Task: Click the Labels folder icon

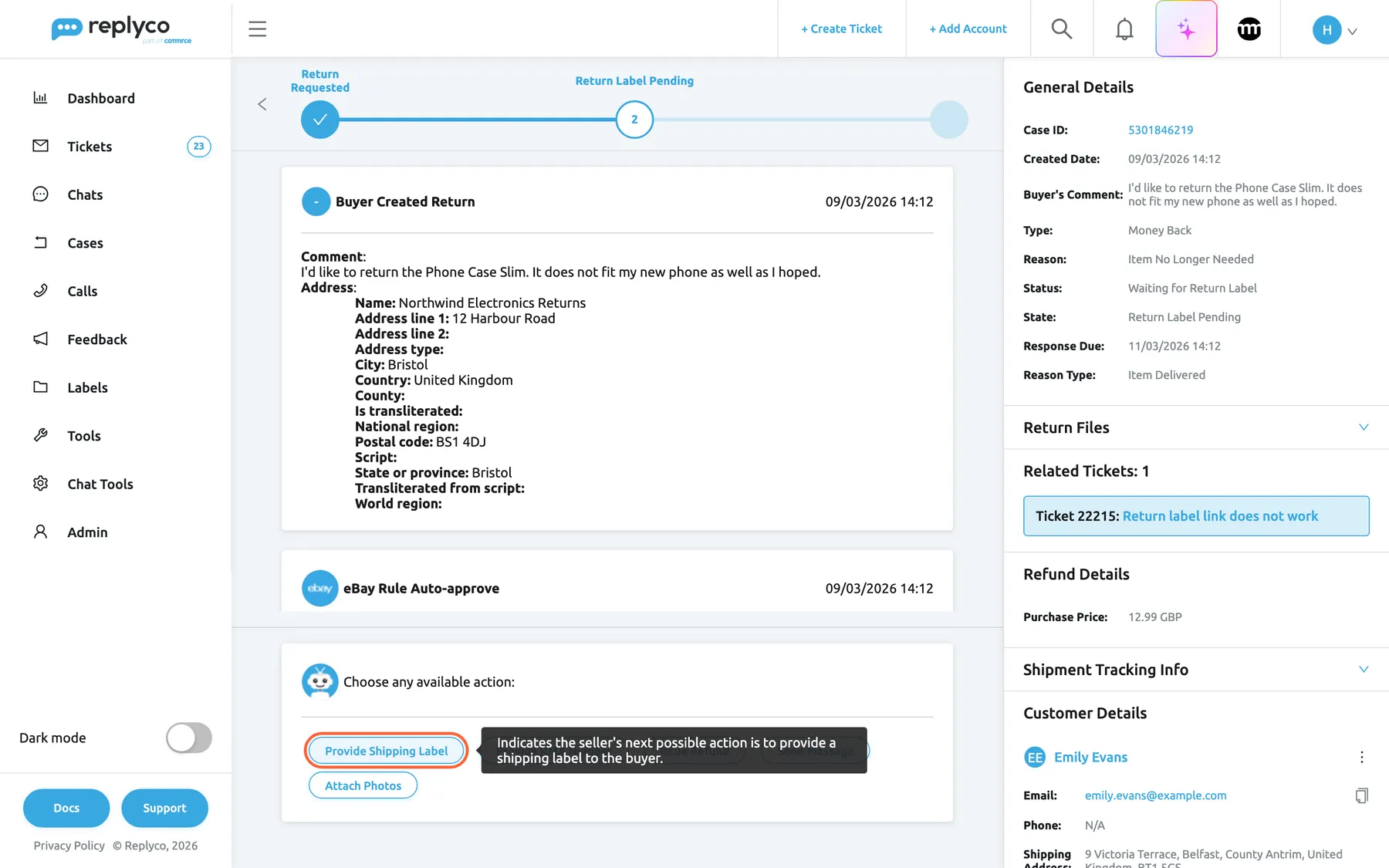Action: point(41,387)
